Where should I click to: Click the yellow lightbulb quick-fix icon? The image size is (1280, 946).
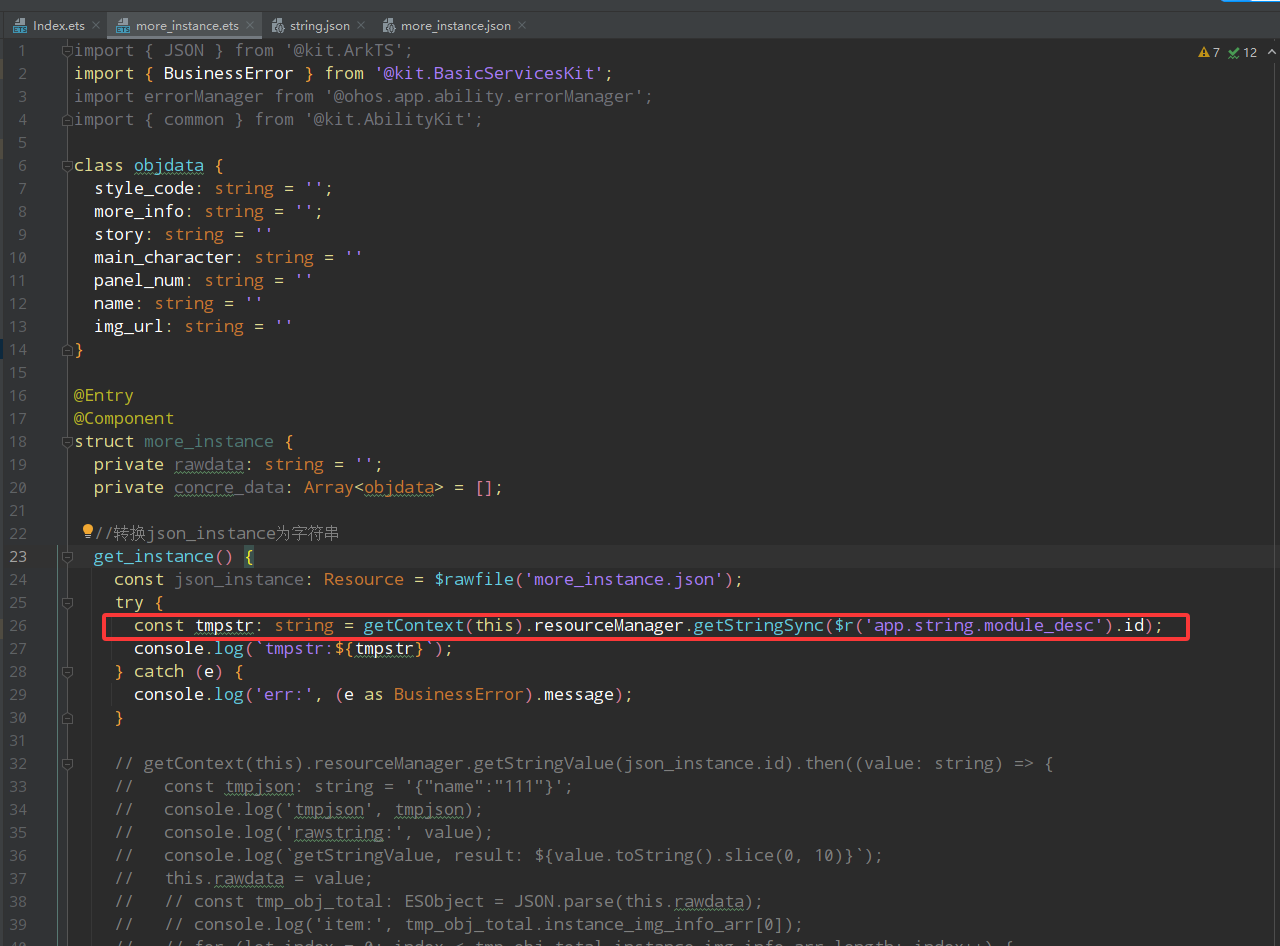(x=87, y=532)
